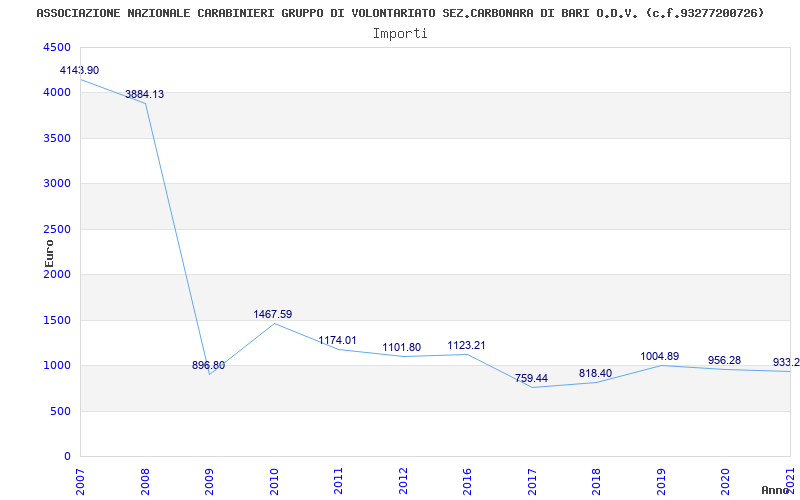
Task: Click the Importi chart subtitle
Action: pyautogui.click(x=400, y=34)
